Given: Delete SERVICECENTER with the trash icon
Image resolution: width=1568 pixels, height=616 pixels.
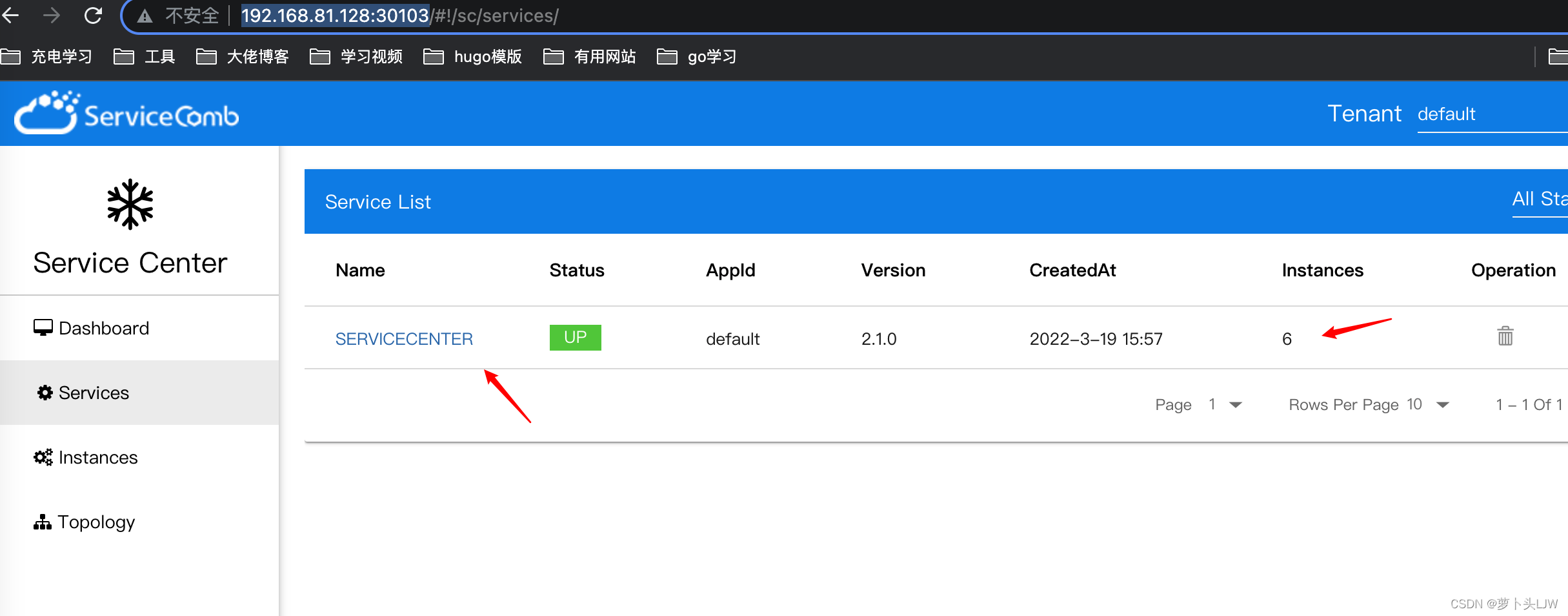Looking at the screenshot, I should point(1505,336).
